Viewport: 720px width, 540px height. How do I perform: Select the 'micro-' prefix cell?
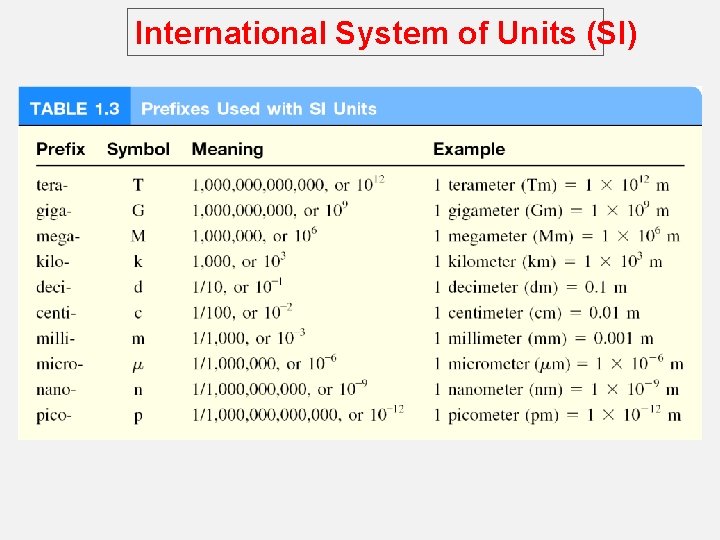(x=60, y=364)
